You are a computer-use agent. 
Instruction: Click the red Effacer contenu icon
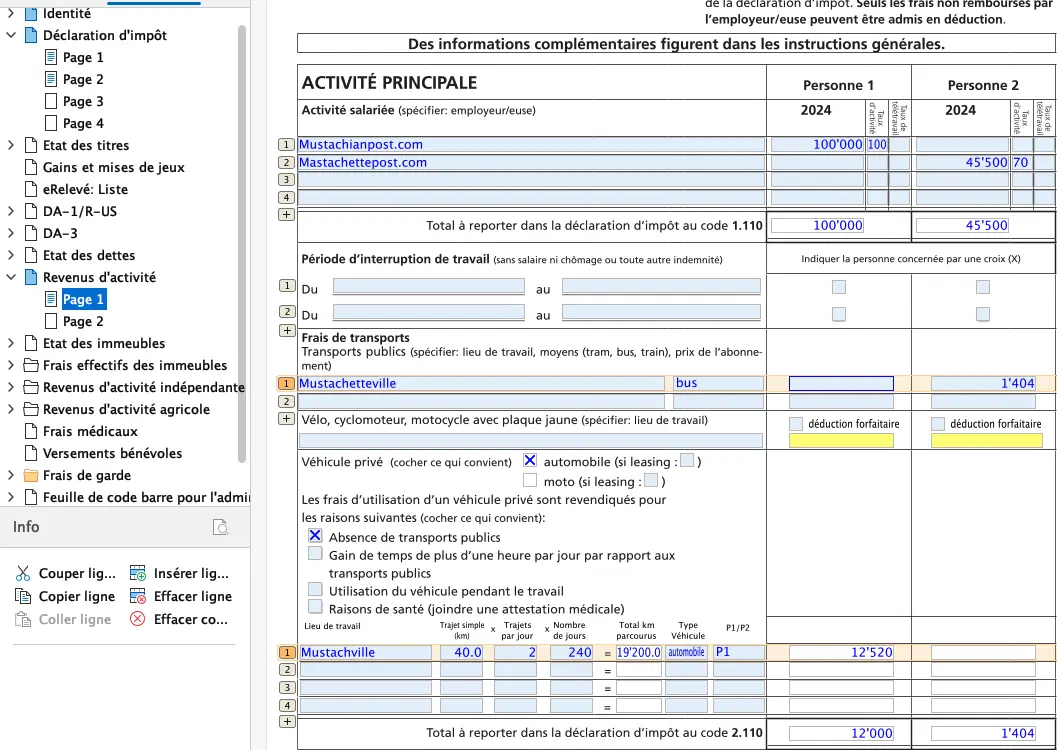138,619
